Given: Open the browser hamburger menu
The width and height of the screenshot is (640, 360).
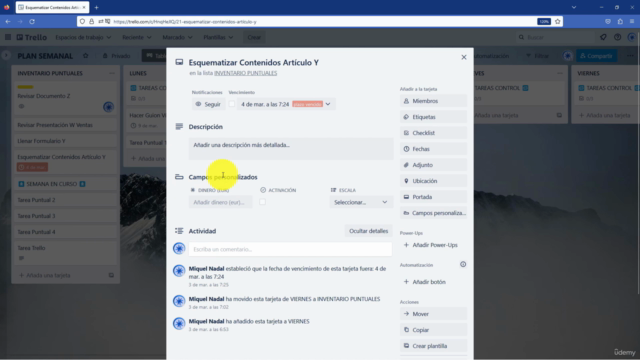Looking at the screenshot, I should pyautogui.click(x=632, y=22).
